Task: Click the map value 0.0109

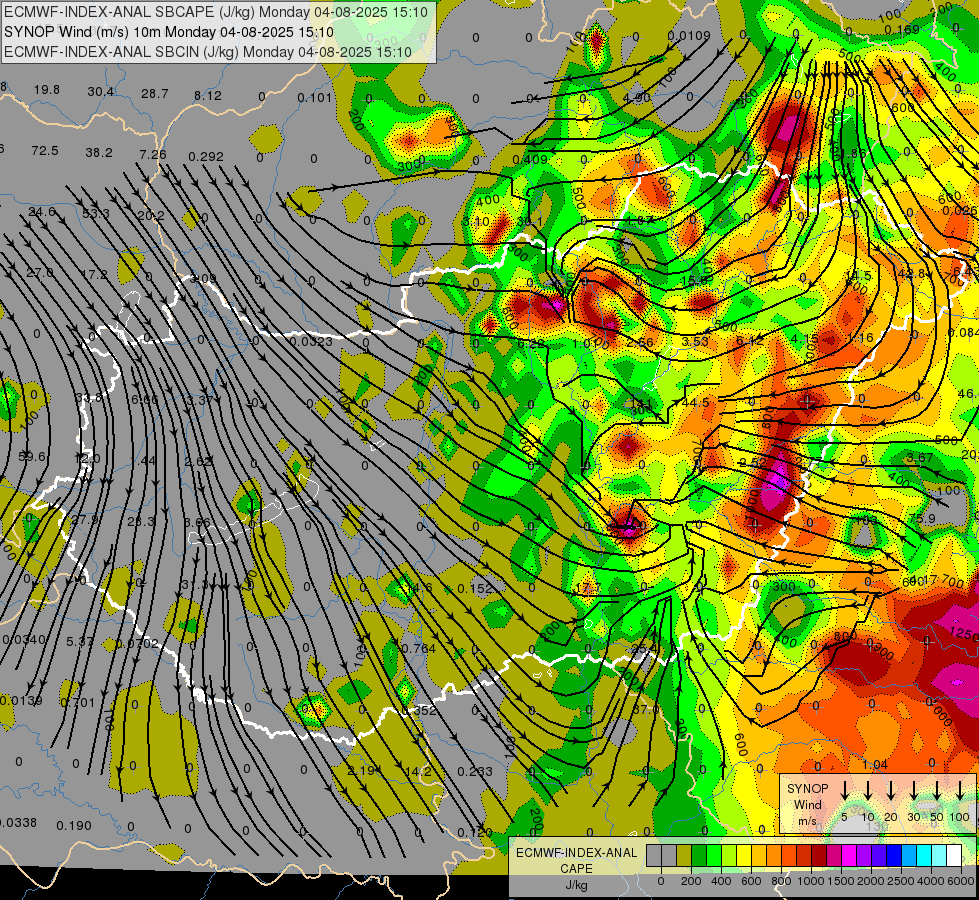Action: click(689, 36)
